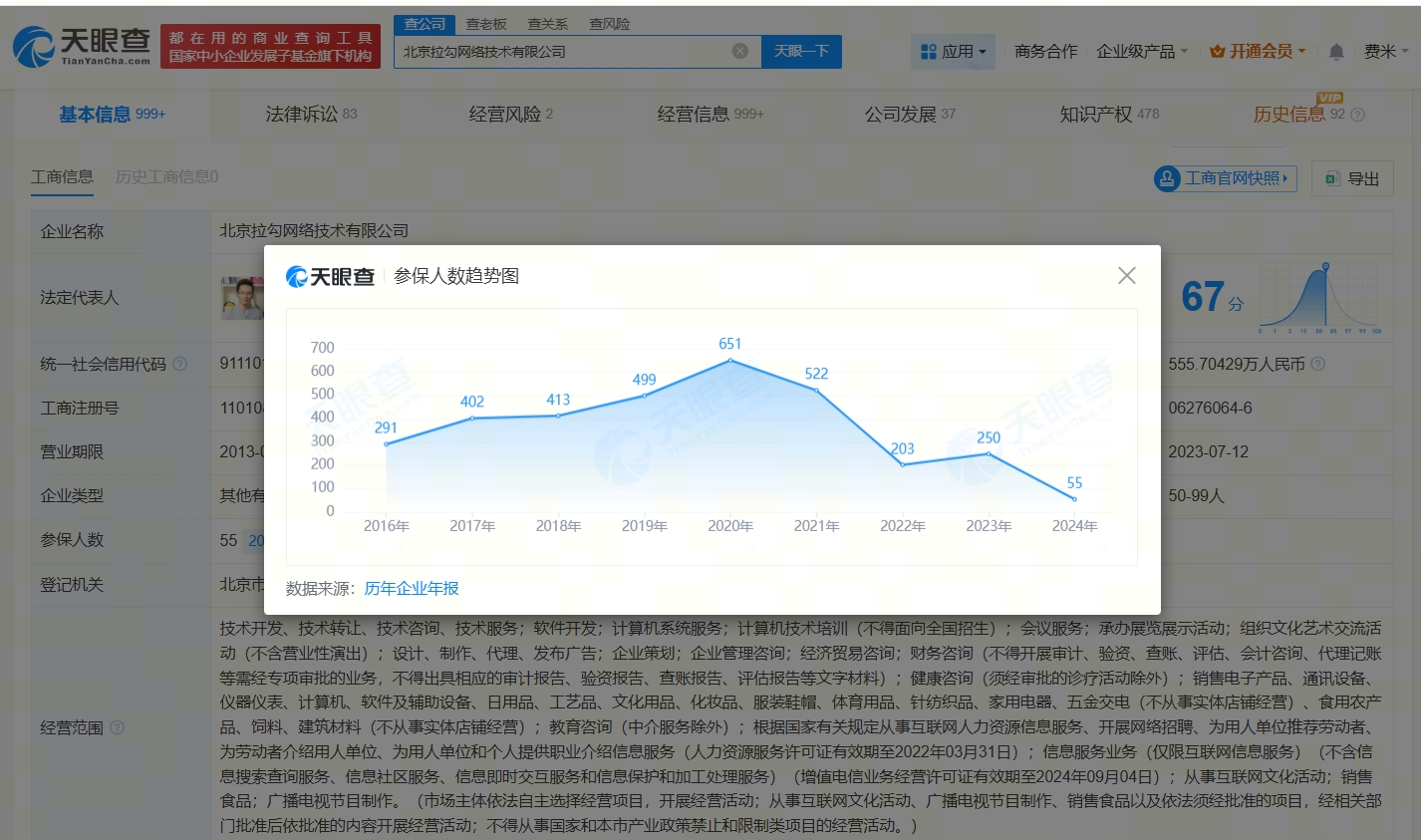The image size is (1421, 840).
Task: Switch to the 经营信息 tab
Action: pos(710,115)
